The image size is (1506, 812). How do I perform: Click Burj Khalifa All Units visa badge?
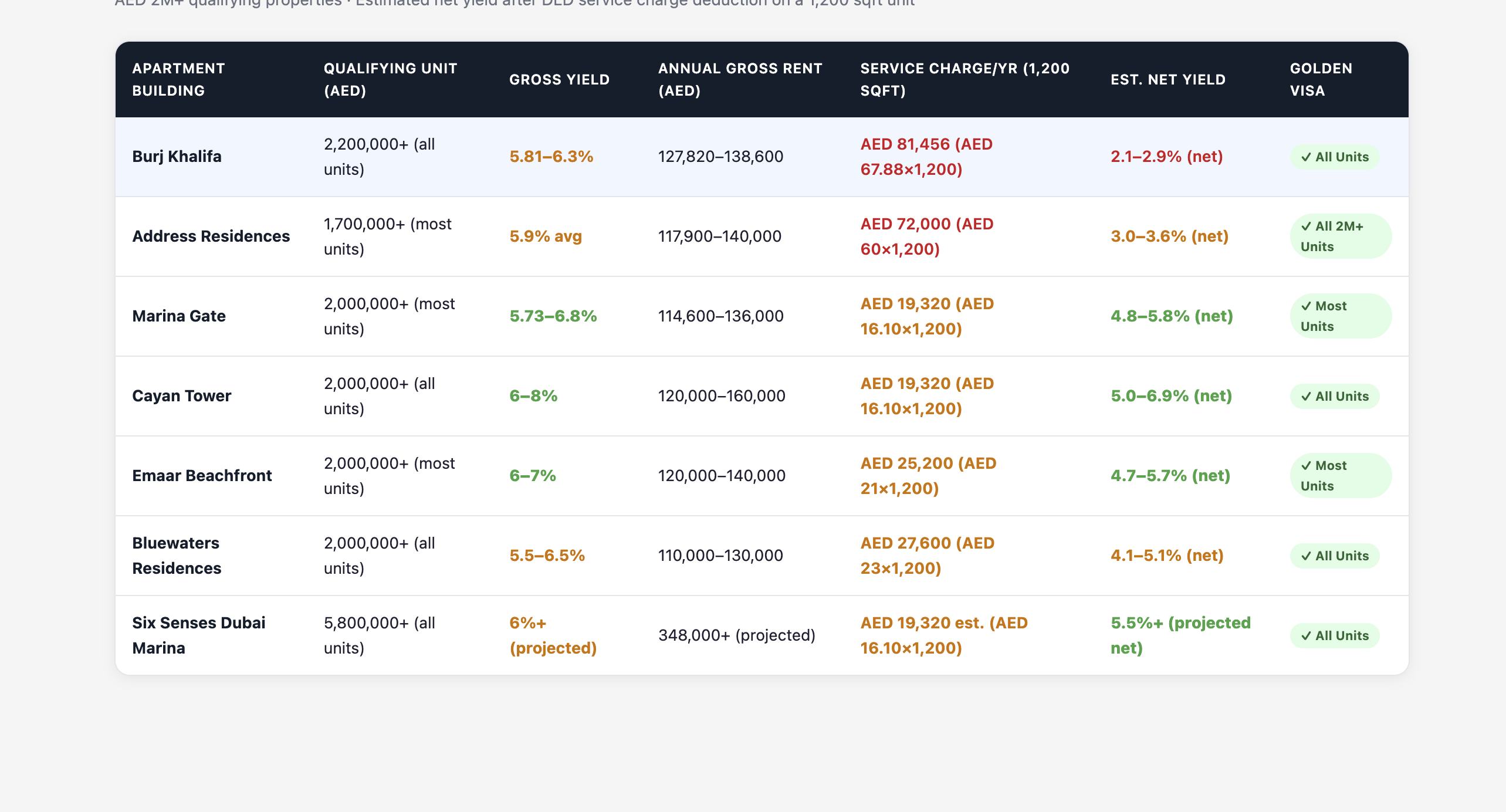click(1334, 157)
